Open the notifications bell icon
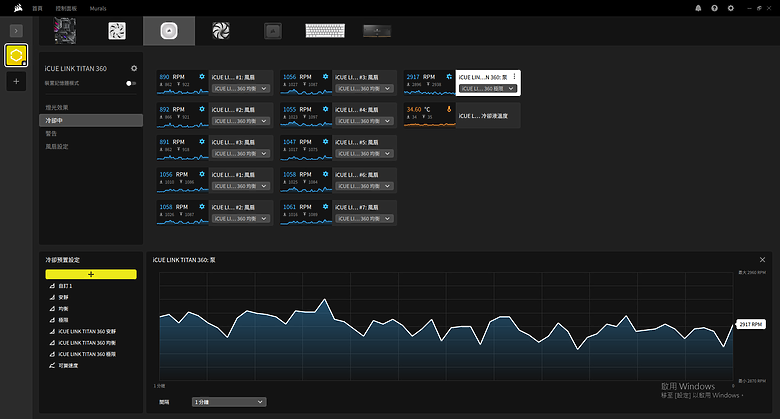 point(698,7)
